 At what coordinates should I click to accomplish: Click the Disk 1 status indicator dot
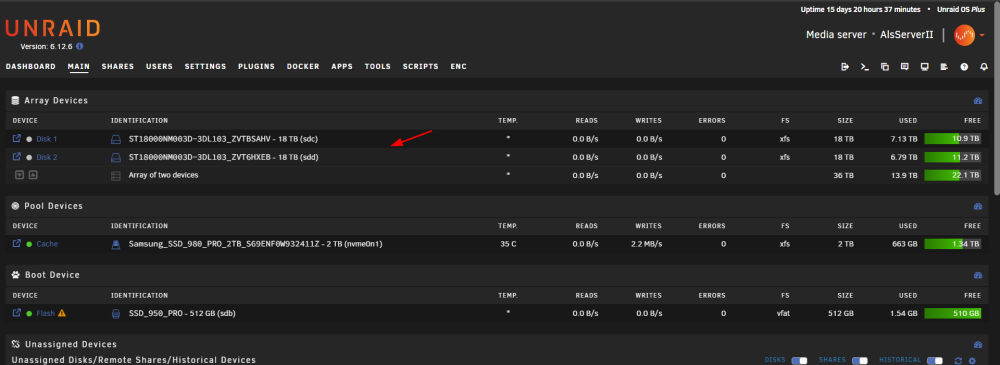(x=29, y=139)
